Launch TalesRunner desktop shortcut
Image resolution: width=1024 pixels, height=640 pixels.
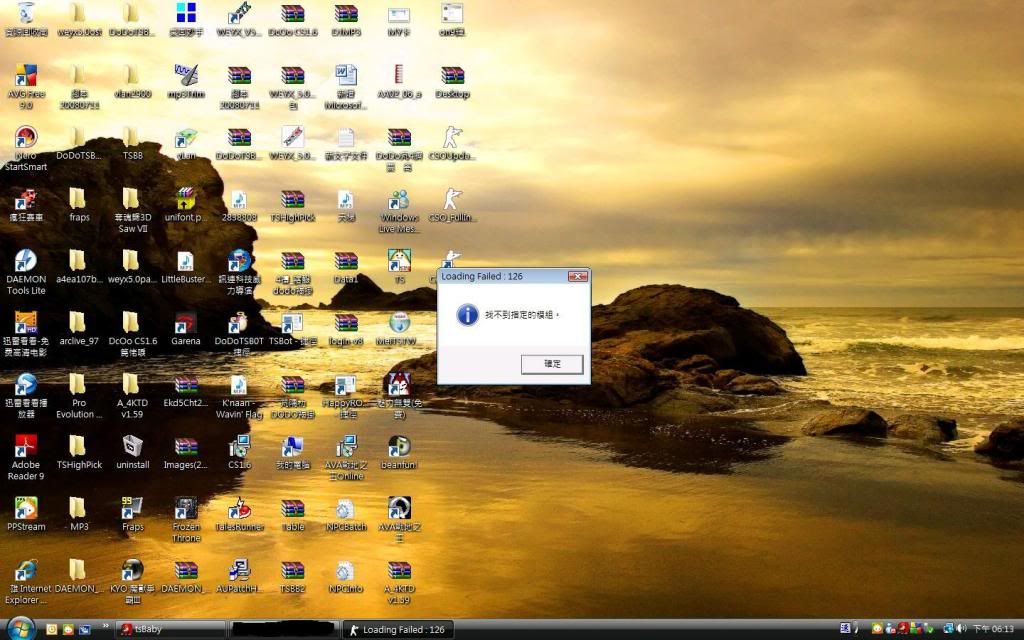coord(239,508)
